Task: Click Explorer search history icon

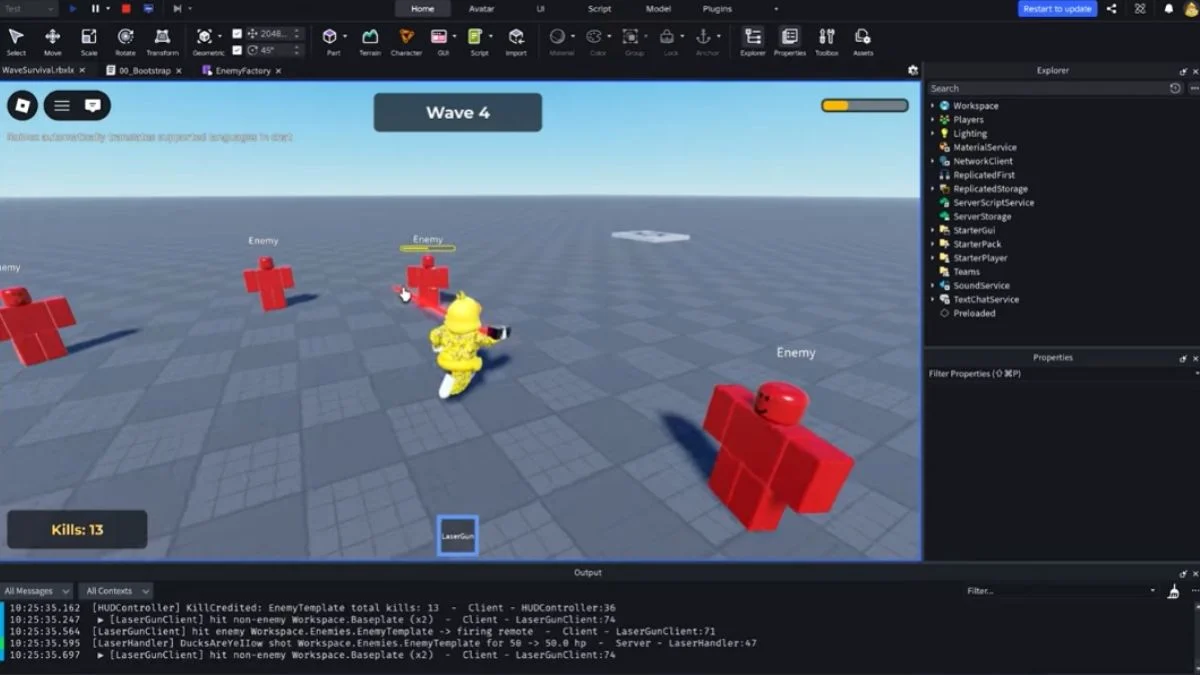Action: (x=1175, y=88)
